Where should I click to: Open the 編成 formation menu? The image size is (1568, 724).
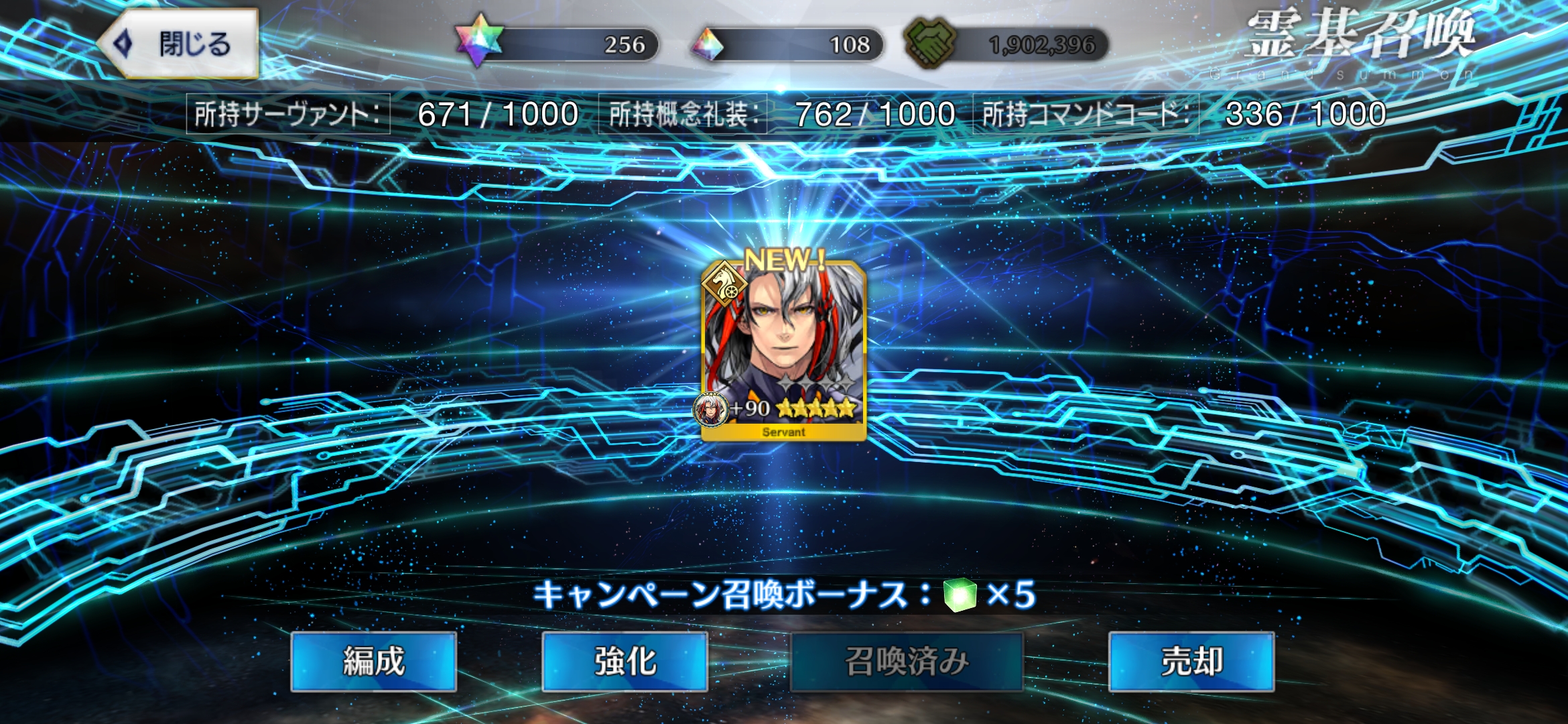pyautogui.click(x=374, y=662)
